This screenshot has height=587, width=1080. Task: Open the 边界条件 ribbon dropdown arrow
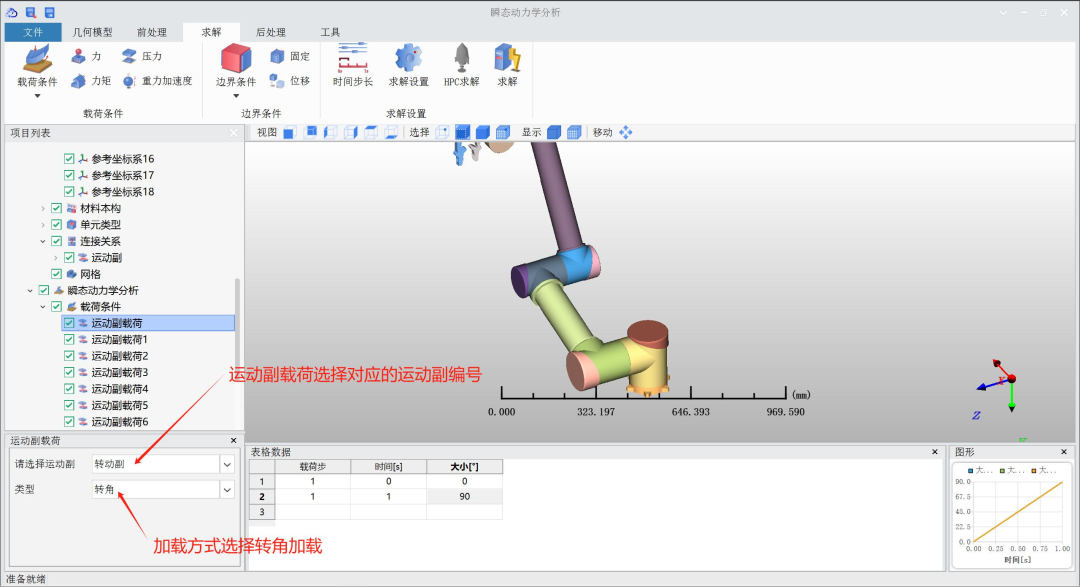click(x=236, y=96)
